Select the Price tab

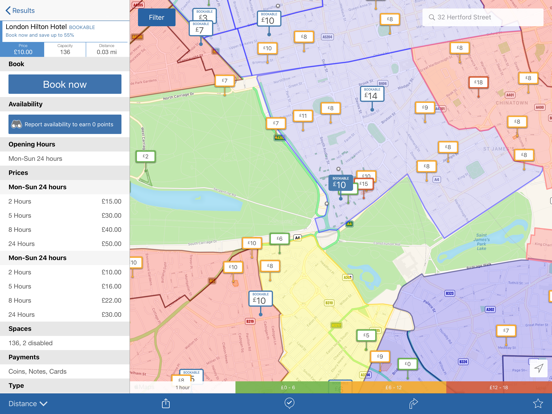[22, 50]
